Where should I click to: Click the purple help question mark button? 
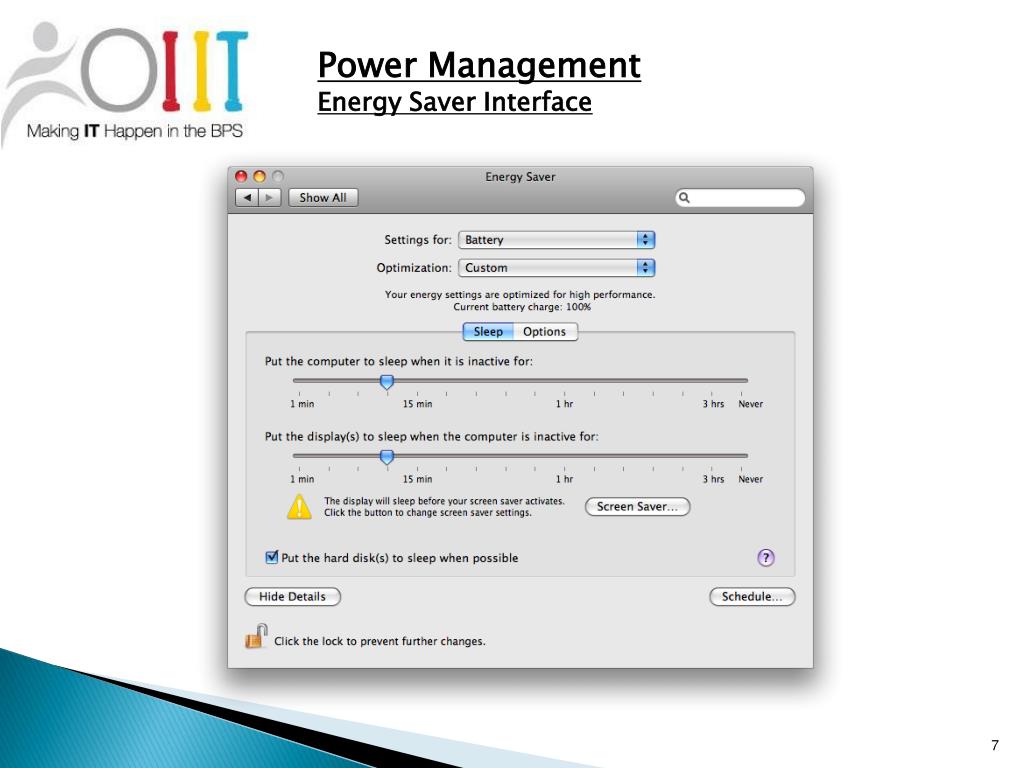coord(765,558)
